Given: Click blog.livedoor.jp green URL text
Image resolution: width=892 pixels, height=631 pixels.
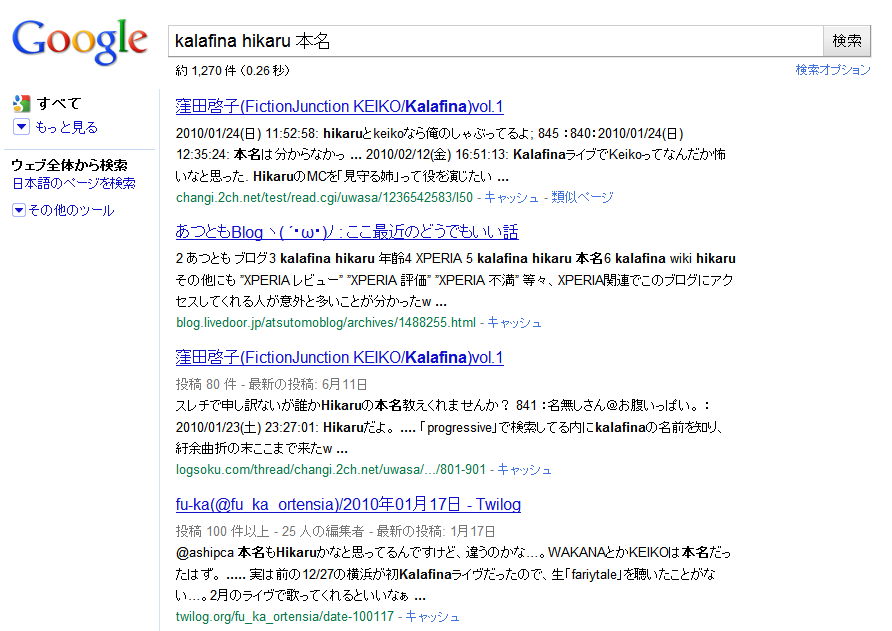Looking at the screenshot, I should (326, 323).
